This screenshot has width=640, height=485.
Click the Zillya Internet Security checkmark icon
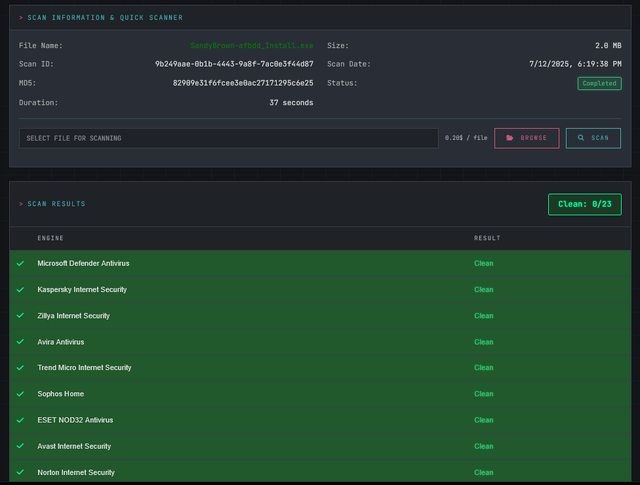pyautogui.click(x=20, y=316)
